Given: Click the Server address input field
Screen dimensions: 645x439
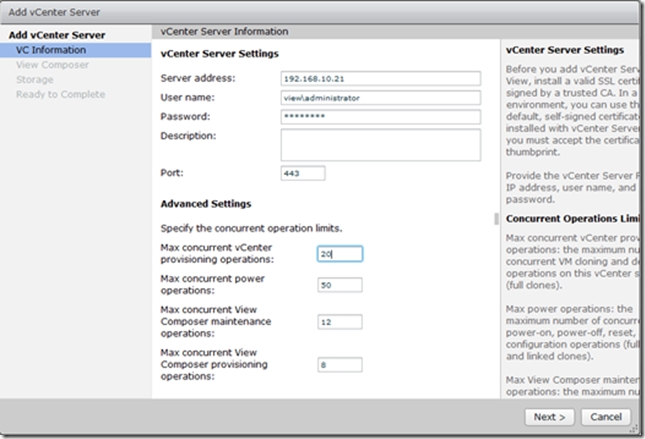Looking at the screenshot, I should click(x=381, y=79).
